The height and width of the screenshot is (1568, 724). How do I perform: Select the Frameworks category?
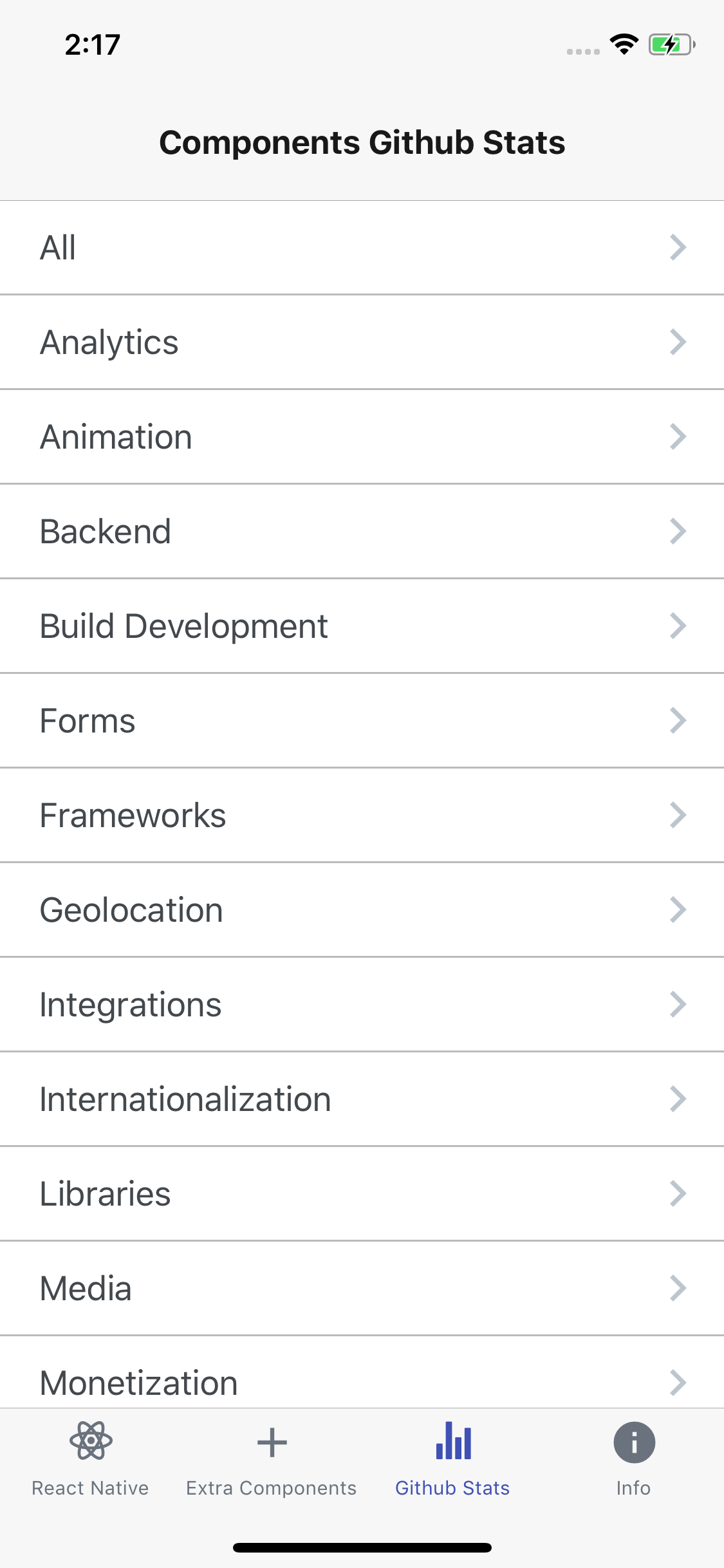pyautogui.click(x=133, y=816)
